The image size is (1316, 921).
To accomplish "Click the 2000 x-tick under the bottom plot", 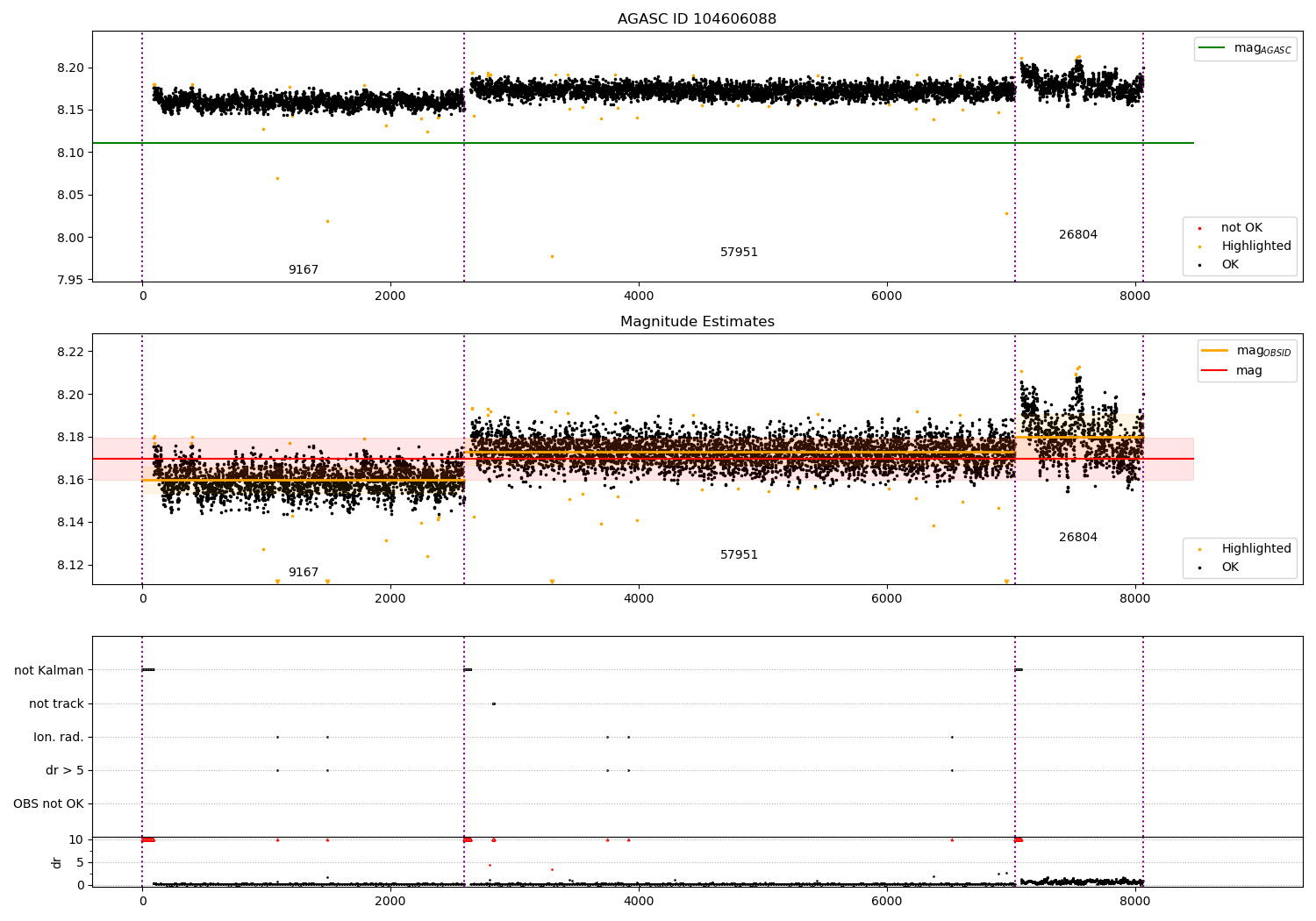I will coord(390,901).
